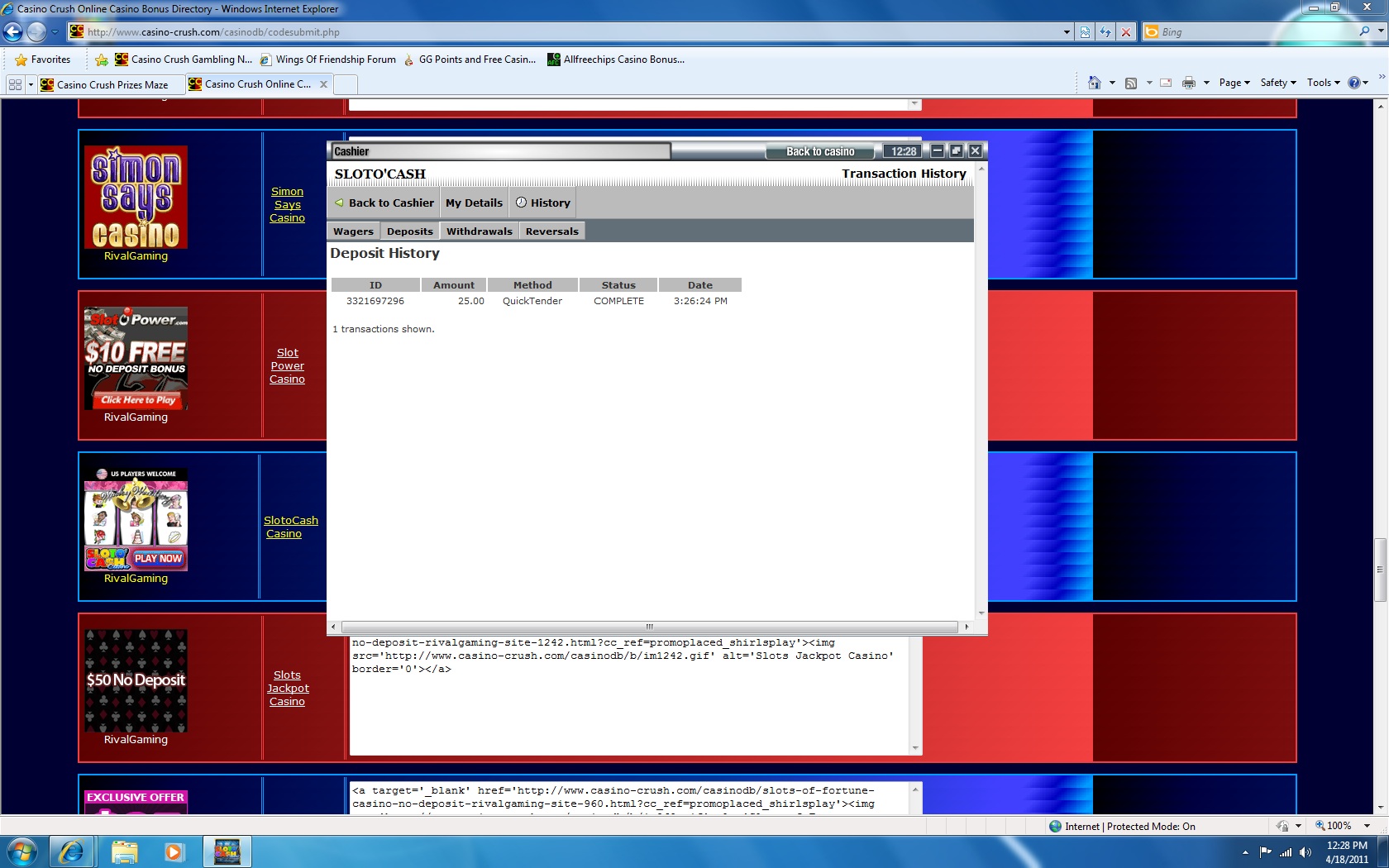1389x868 pixels.
Task: Open the Read Mail icon
Action: point(1166,83)
